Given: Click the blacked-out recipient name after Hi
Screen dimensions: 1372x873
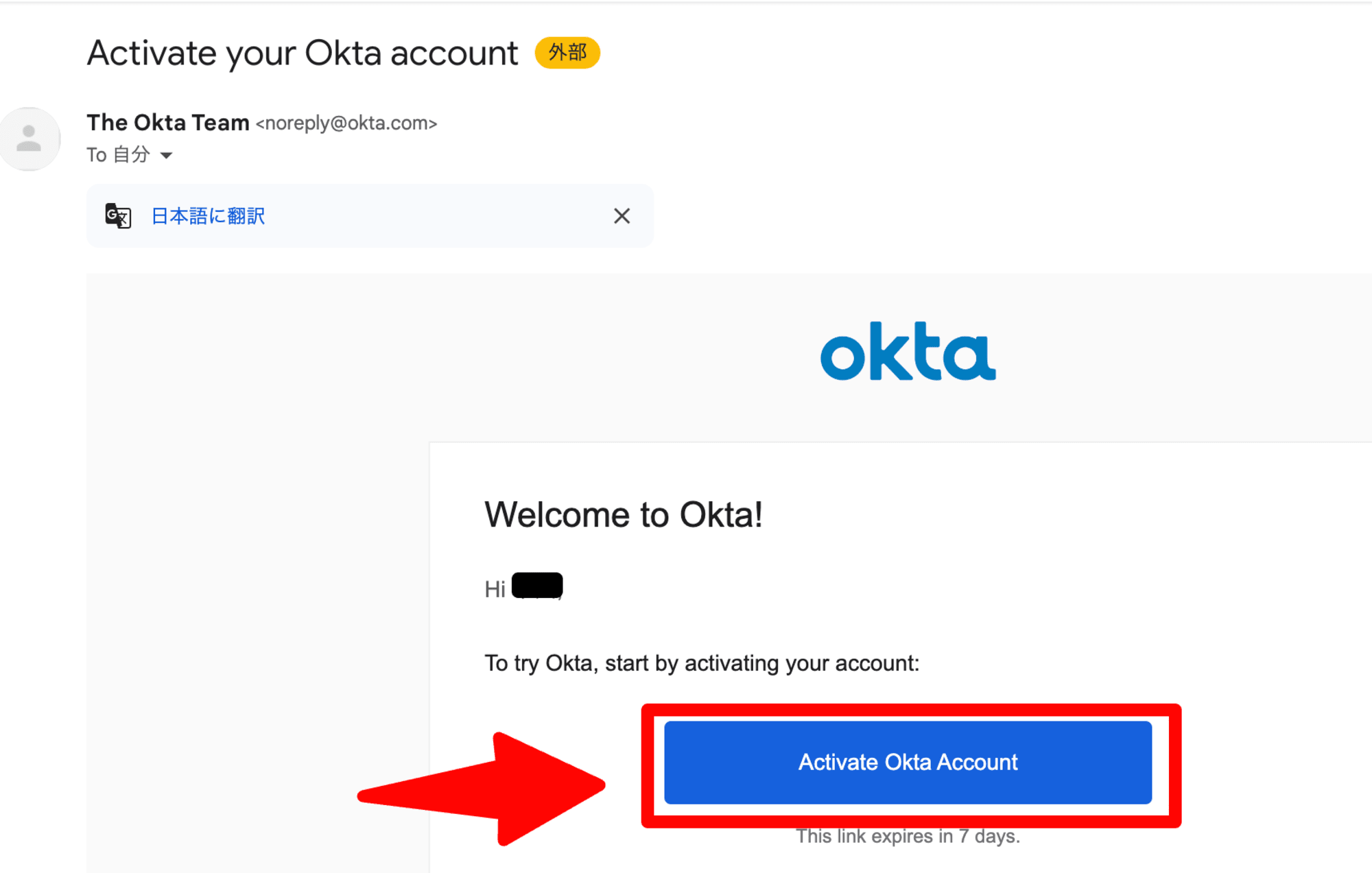Looking at the screenshot, I should click(x=537, y=586).
